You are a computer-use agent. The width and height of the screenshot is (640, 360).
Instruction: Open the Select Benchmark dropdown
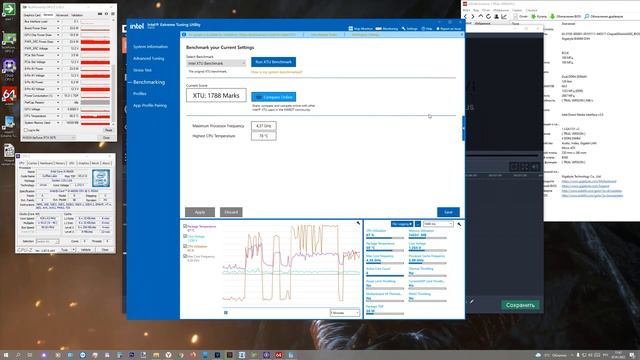(x=216, y=63)
